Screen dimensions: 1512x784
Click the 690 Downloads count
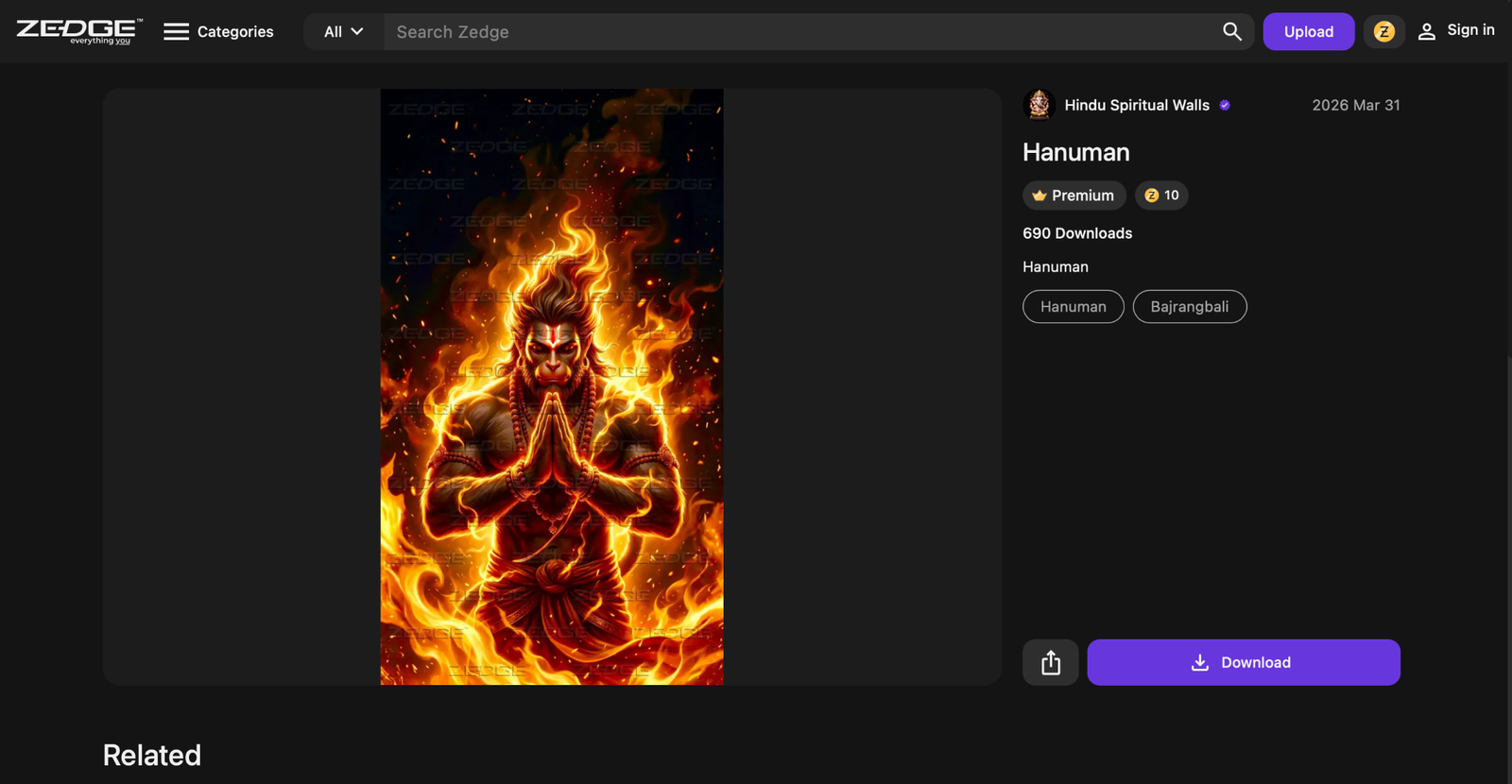1077,233
